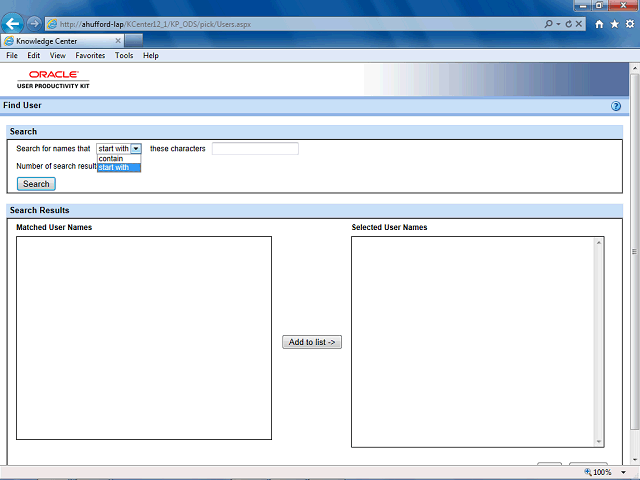Click the page vertical scrollbar thumb

coord(634,252)
